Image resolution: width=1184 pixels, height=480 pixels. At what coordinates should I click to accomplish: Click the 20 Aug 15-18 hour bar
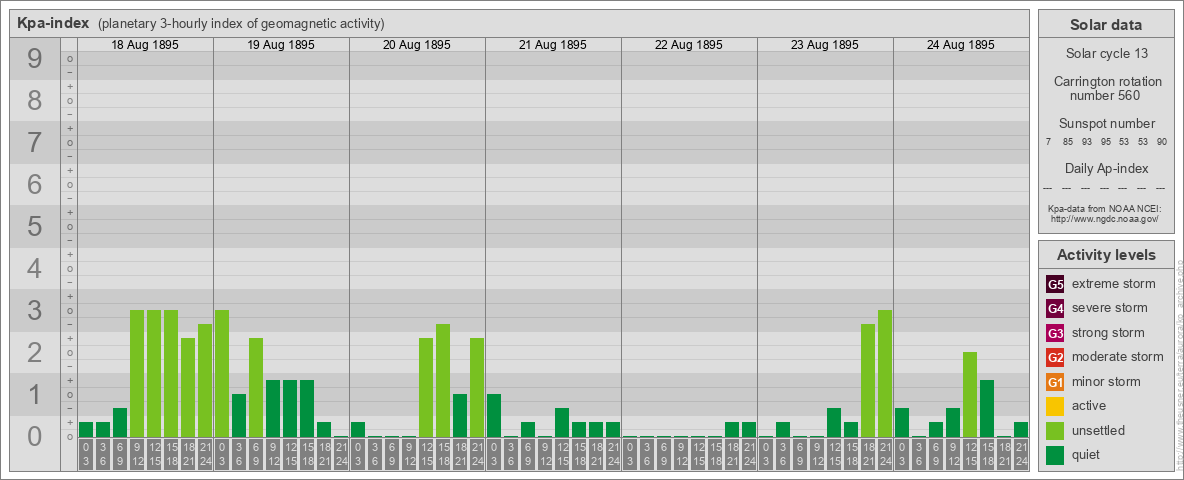click(x=442, y=380)
